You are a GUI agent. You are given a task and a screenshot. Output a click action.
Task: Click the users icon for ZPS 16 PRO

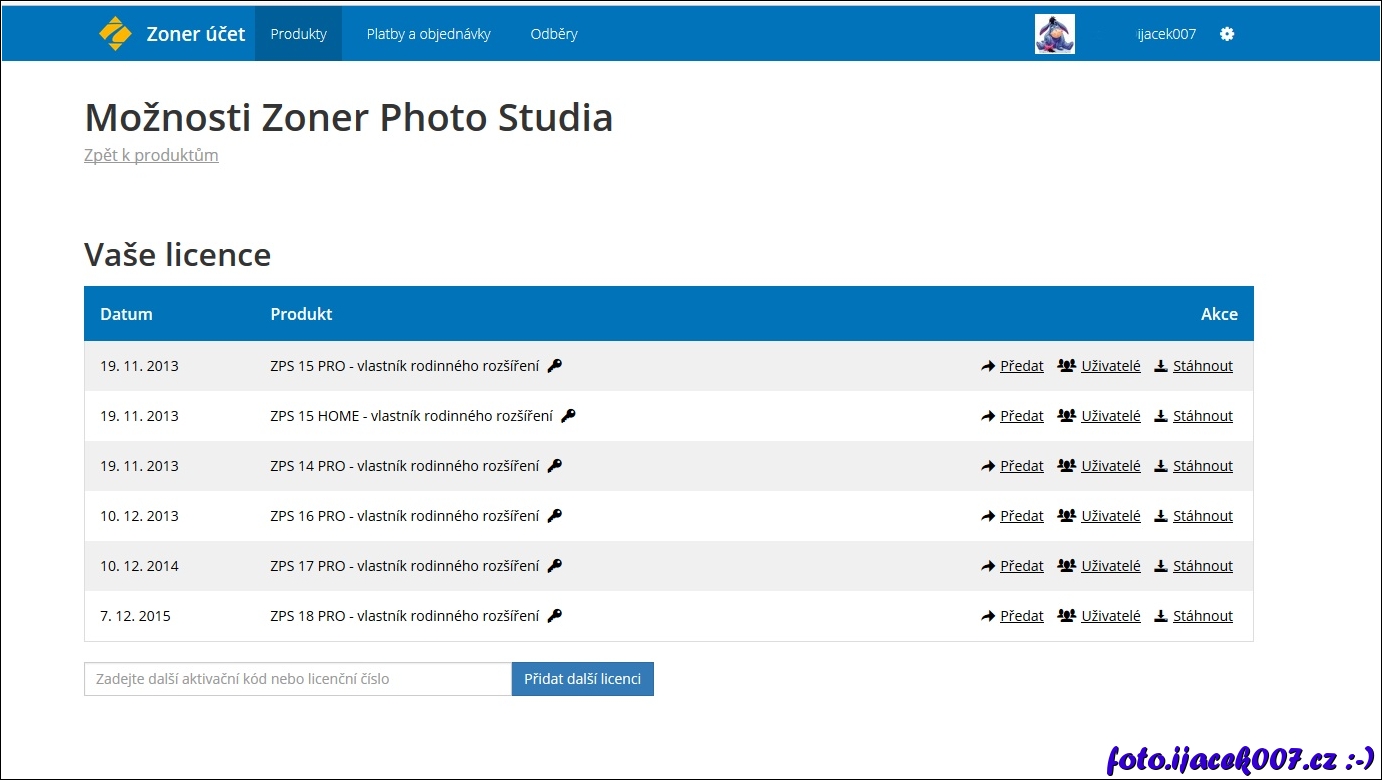(1066, 516)
